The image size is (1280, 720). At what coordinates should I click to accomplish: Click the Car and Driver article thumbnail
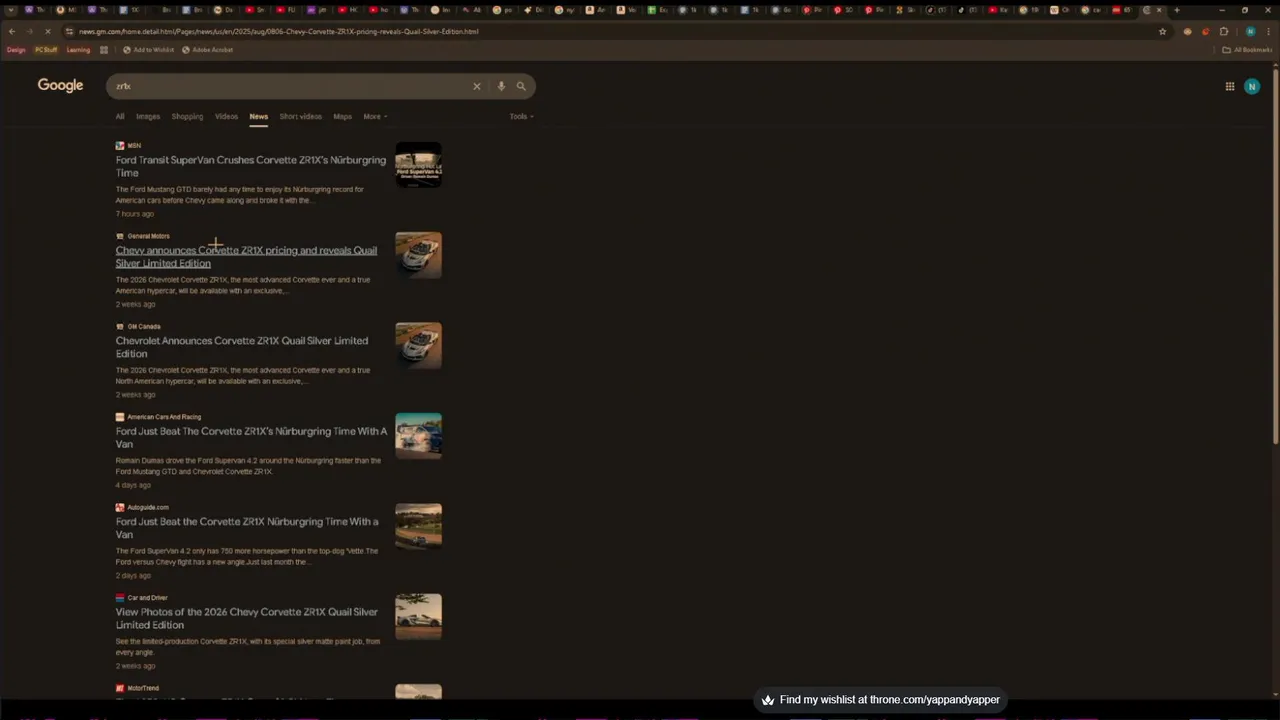[x=418, y=617]
